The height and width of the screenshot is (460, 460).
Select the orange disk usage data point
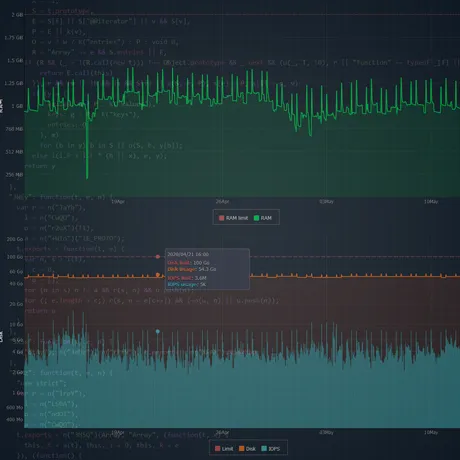[x=158, y=275]
